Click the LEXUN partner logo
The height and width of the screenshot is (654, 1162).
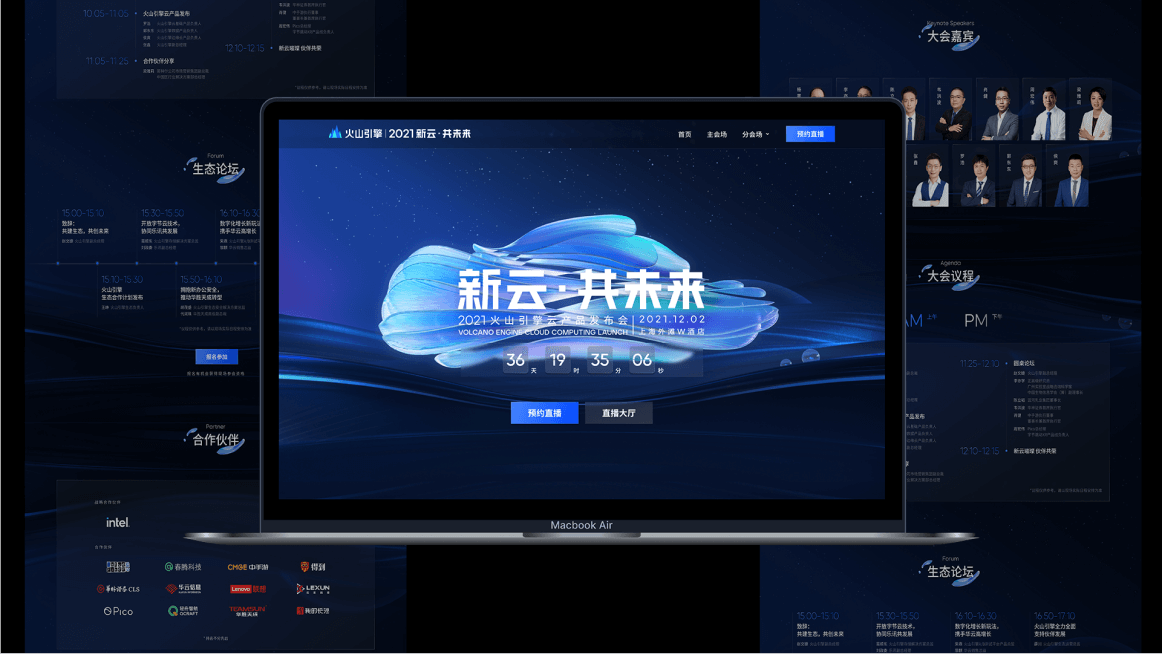[x=313, y=589]
